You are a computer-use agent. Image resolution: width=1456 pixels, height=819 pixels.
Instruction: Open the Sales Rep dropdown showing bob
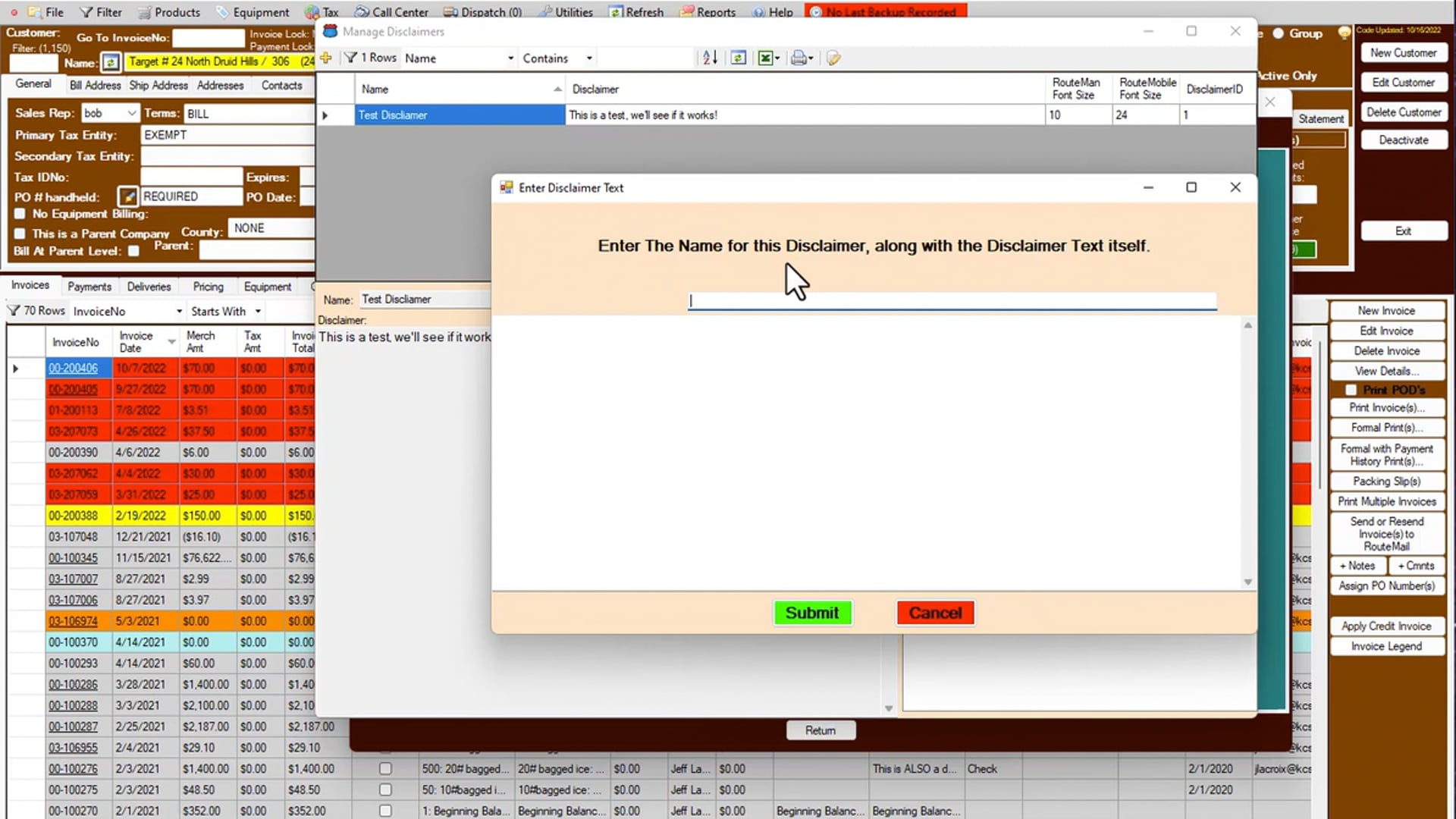[132, 113]
